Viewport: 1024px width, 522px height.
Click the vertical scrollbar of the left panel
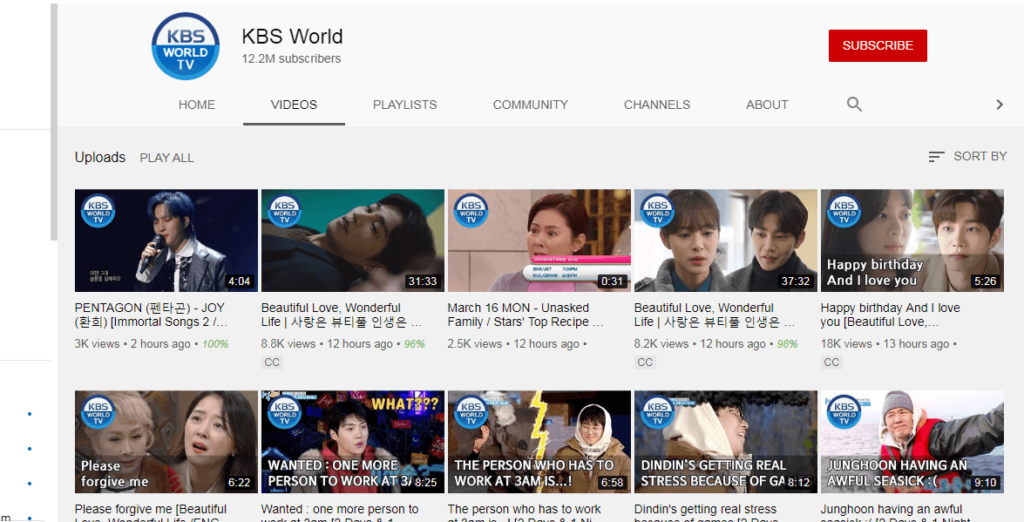click(x=54, y=122)
